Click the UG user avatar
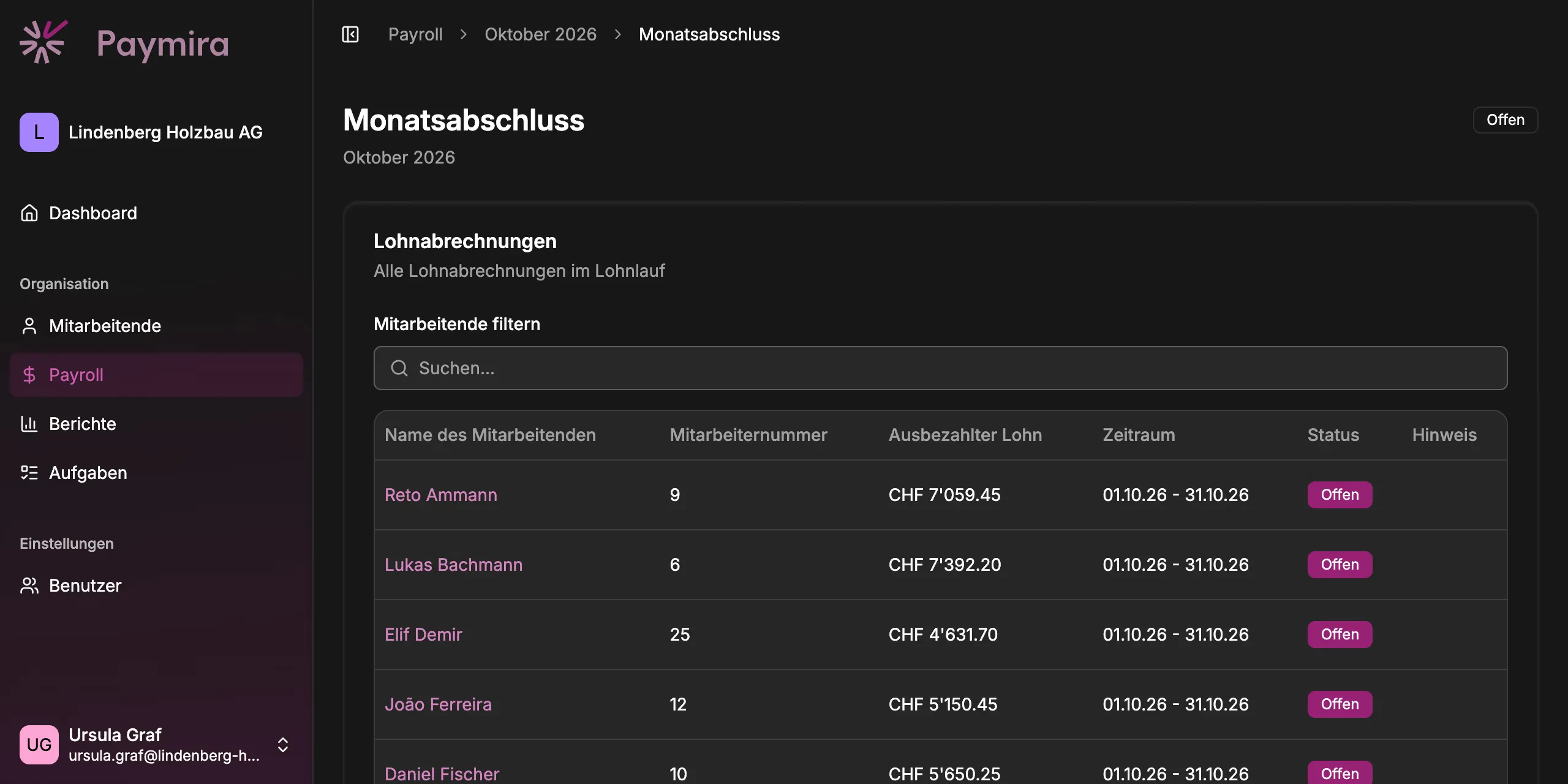1568x784 pixels. [x=39, y=745]
